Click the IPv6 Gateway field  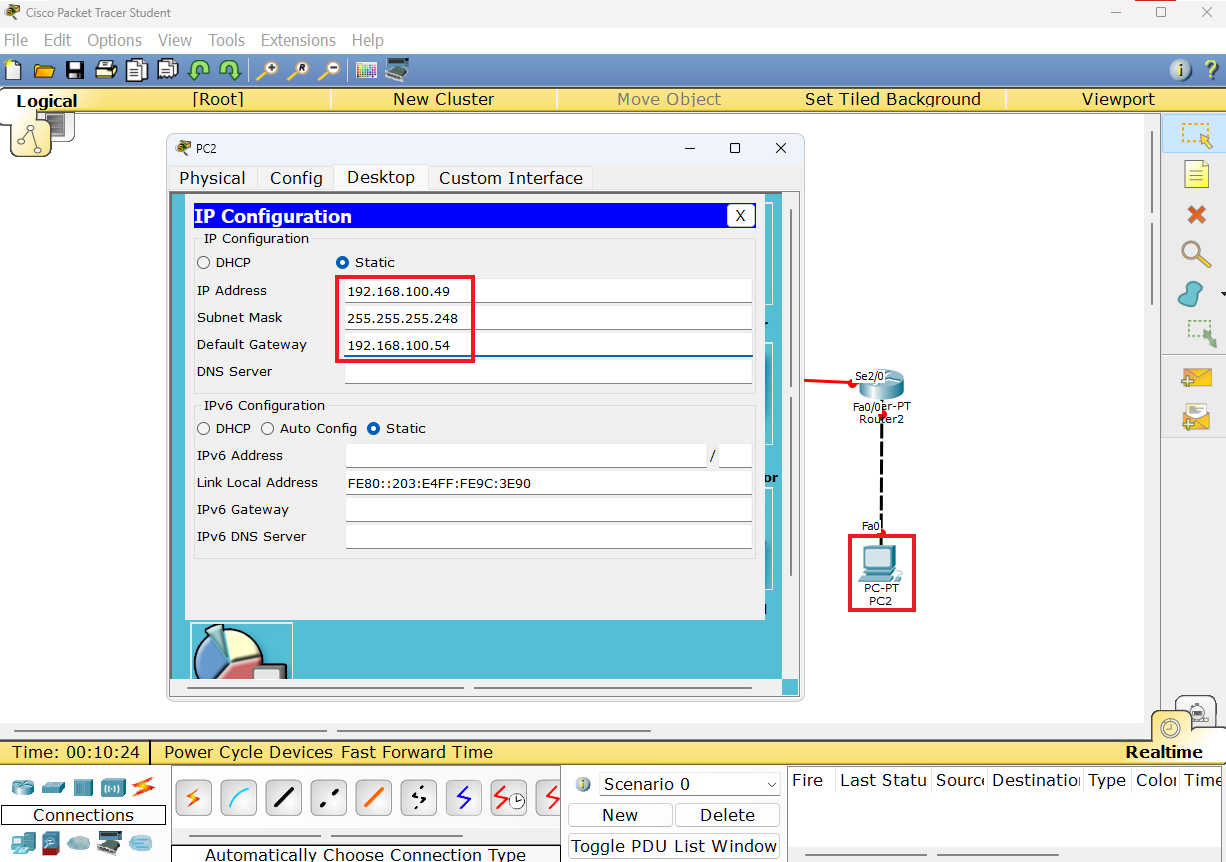548,510
